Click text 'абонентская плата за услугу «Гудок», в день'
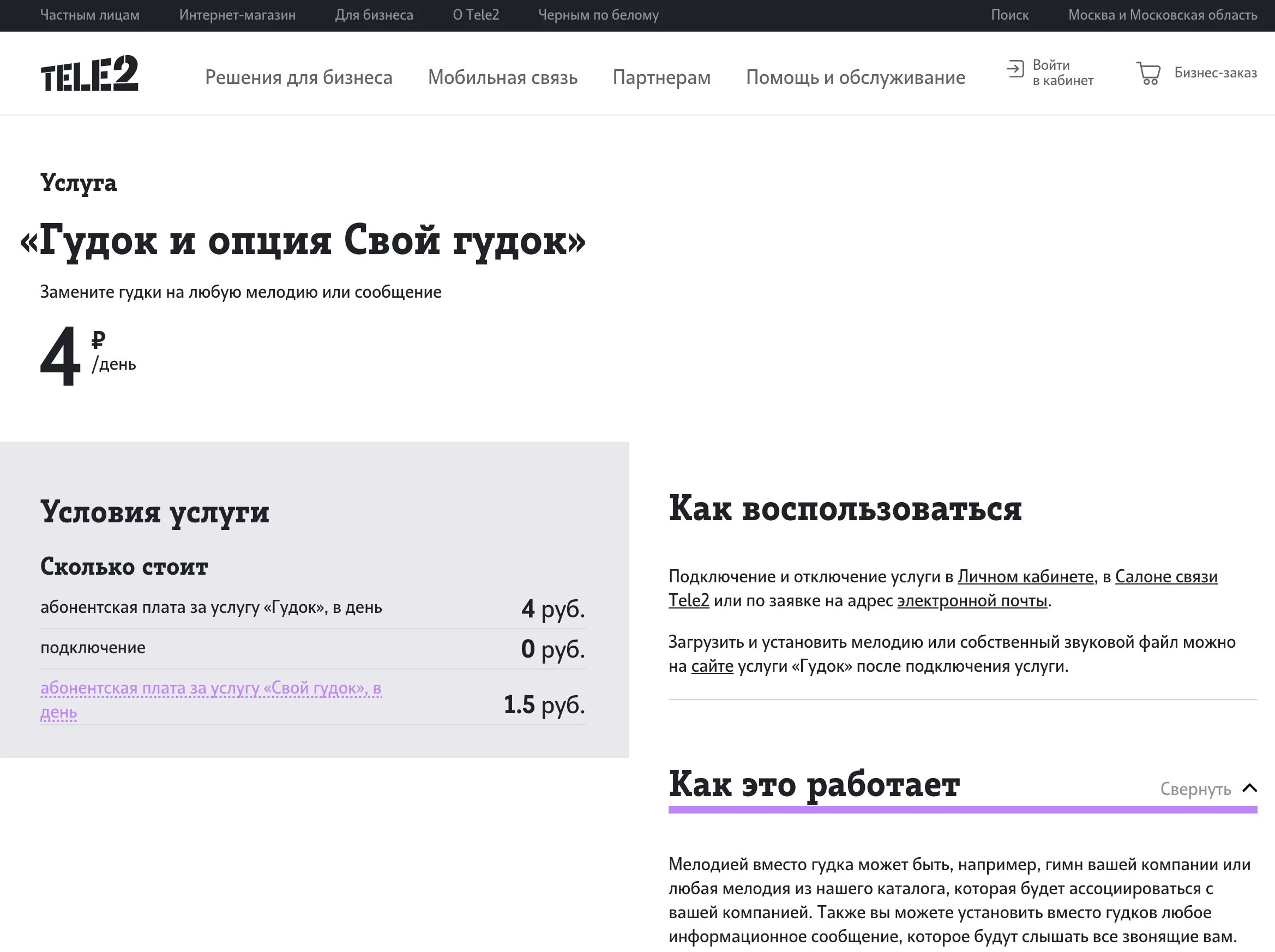The image size is (1275, 952). coord(211,607)
